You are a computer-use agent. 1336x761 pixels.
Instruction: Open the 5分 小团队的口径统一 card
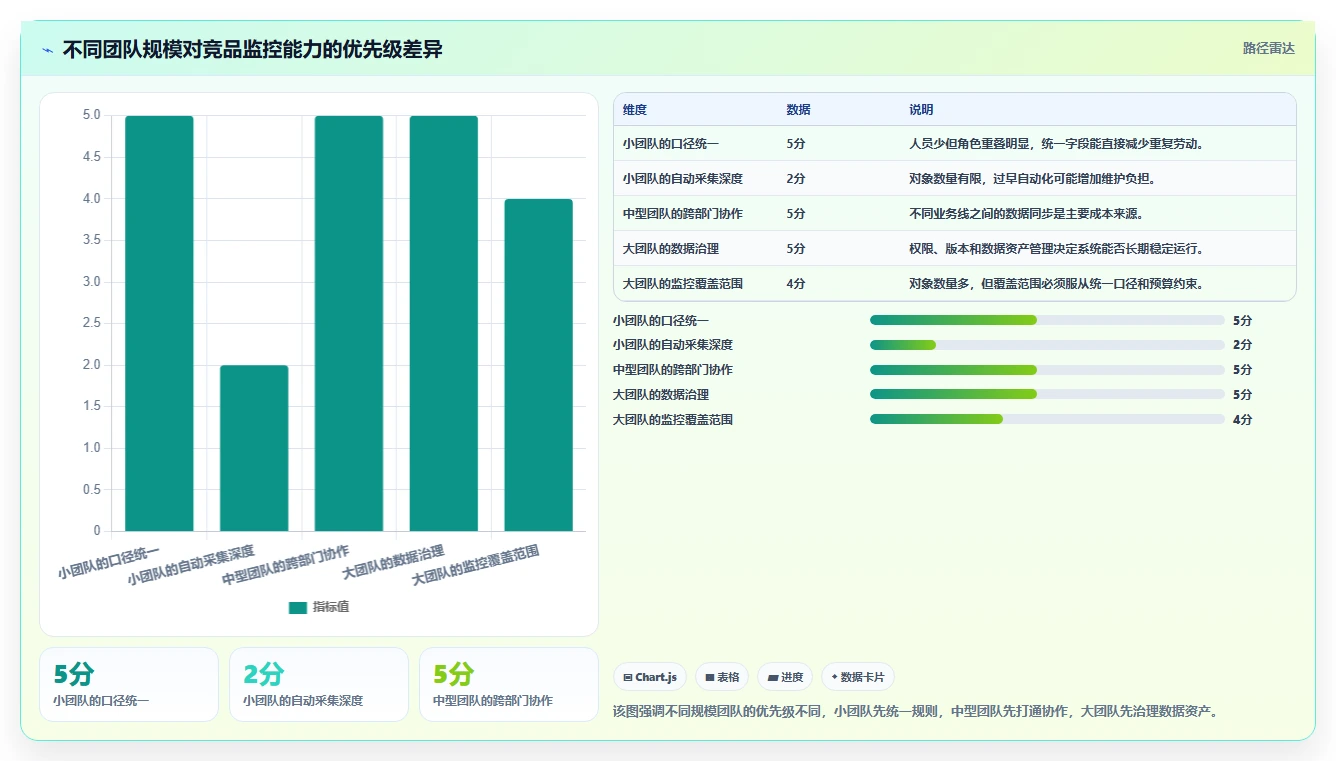(129, 685)
